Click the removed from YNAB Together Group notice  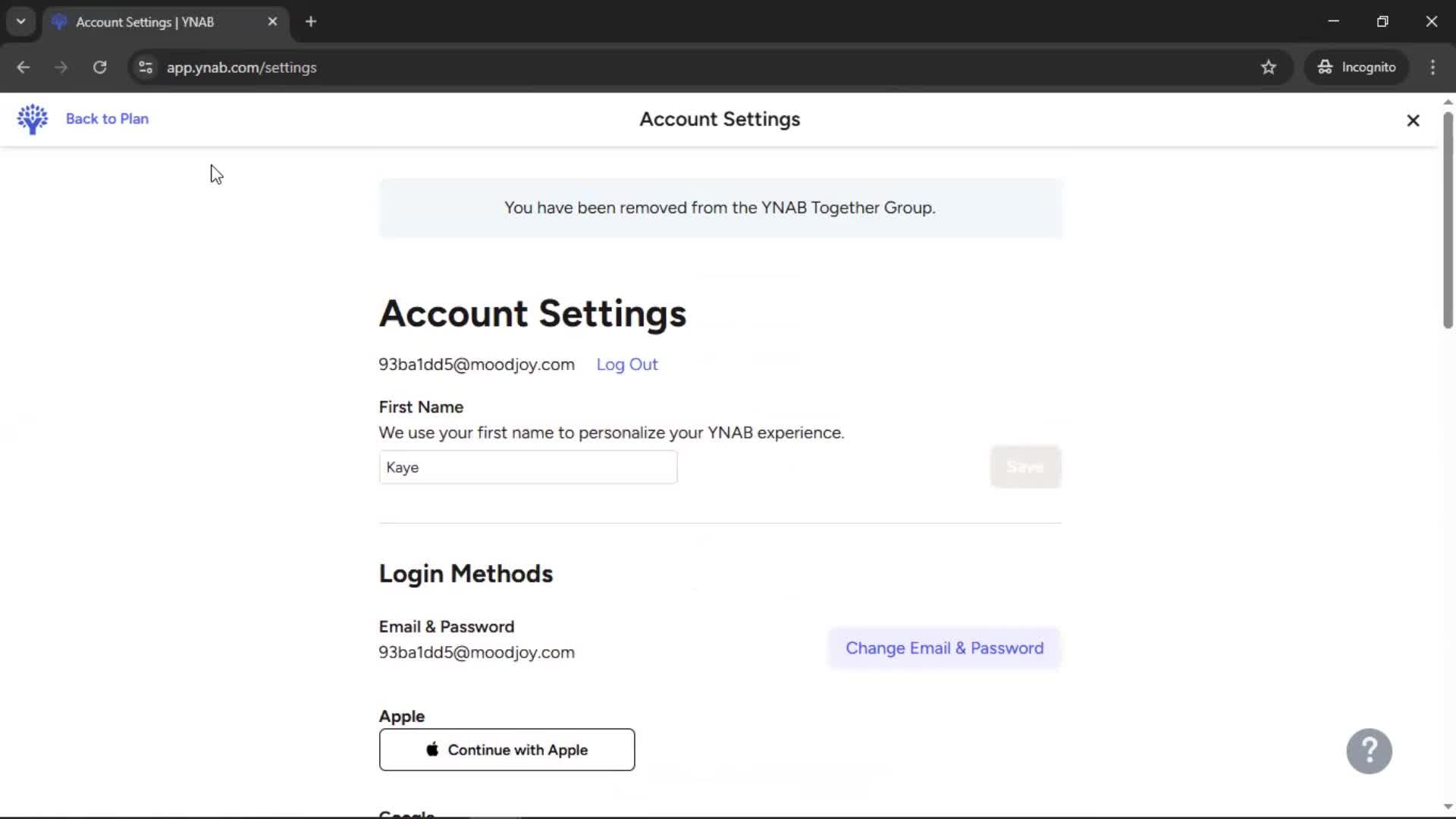720,208
